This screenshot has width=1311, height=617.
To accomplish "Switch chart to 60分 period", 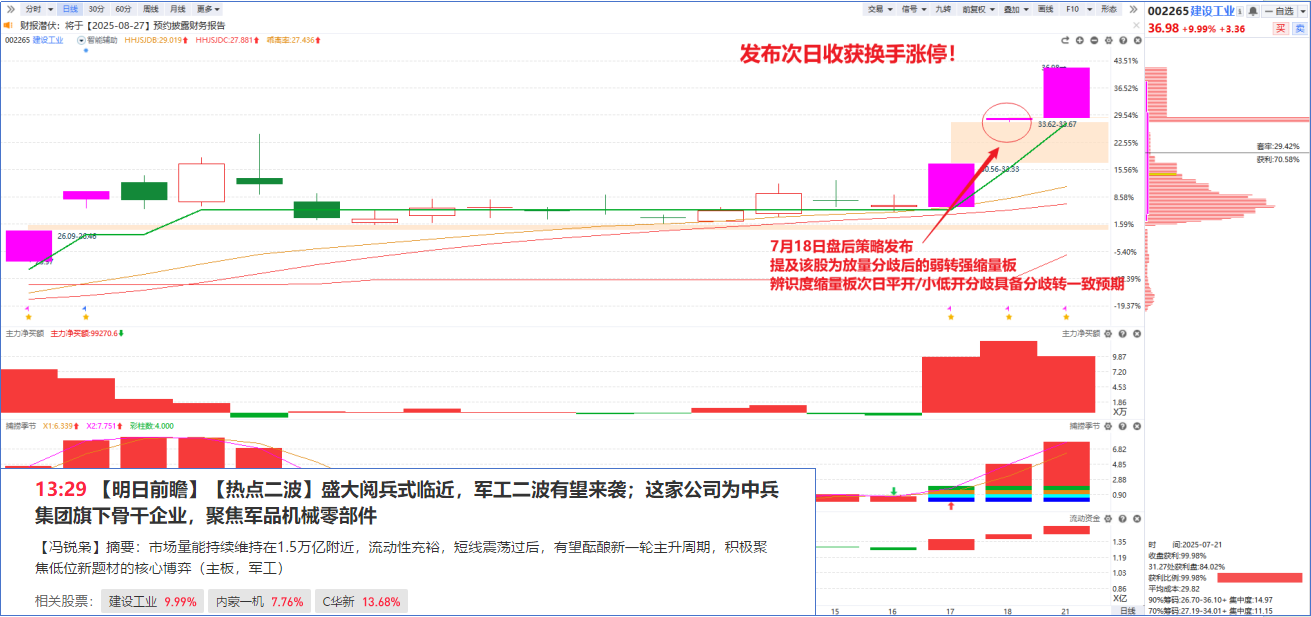I will (123, 8).
